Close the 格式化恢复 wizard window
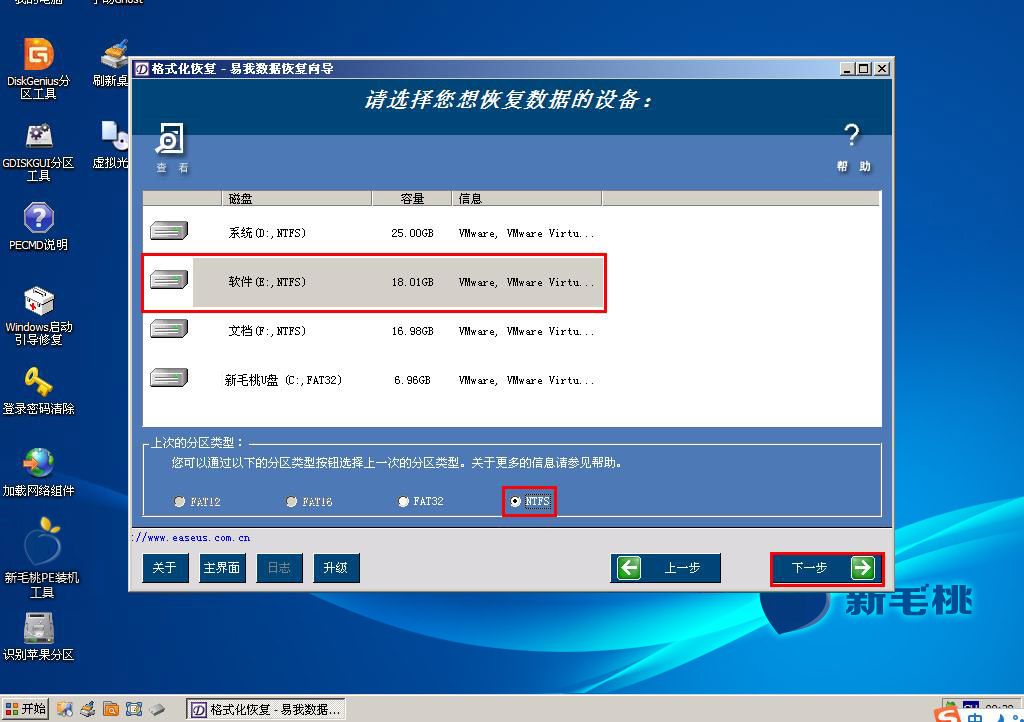The image size is (1024, 722). point(882,69)
